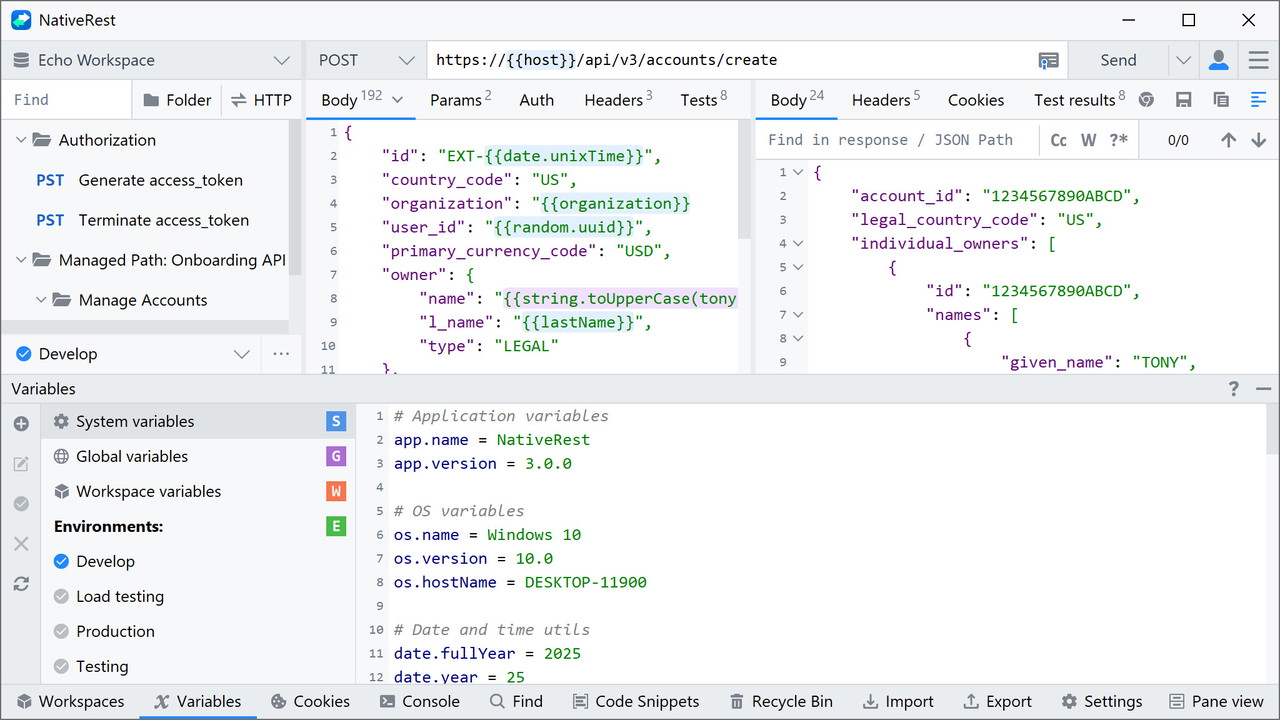Click the add variable plus icon
Viewport: 1280px width, 720px height.
click(21, 424)
